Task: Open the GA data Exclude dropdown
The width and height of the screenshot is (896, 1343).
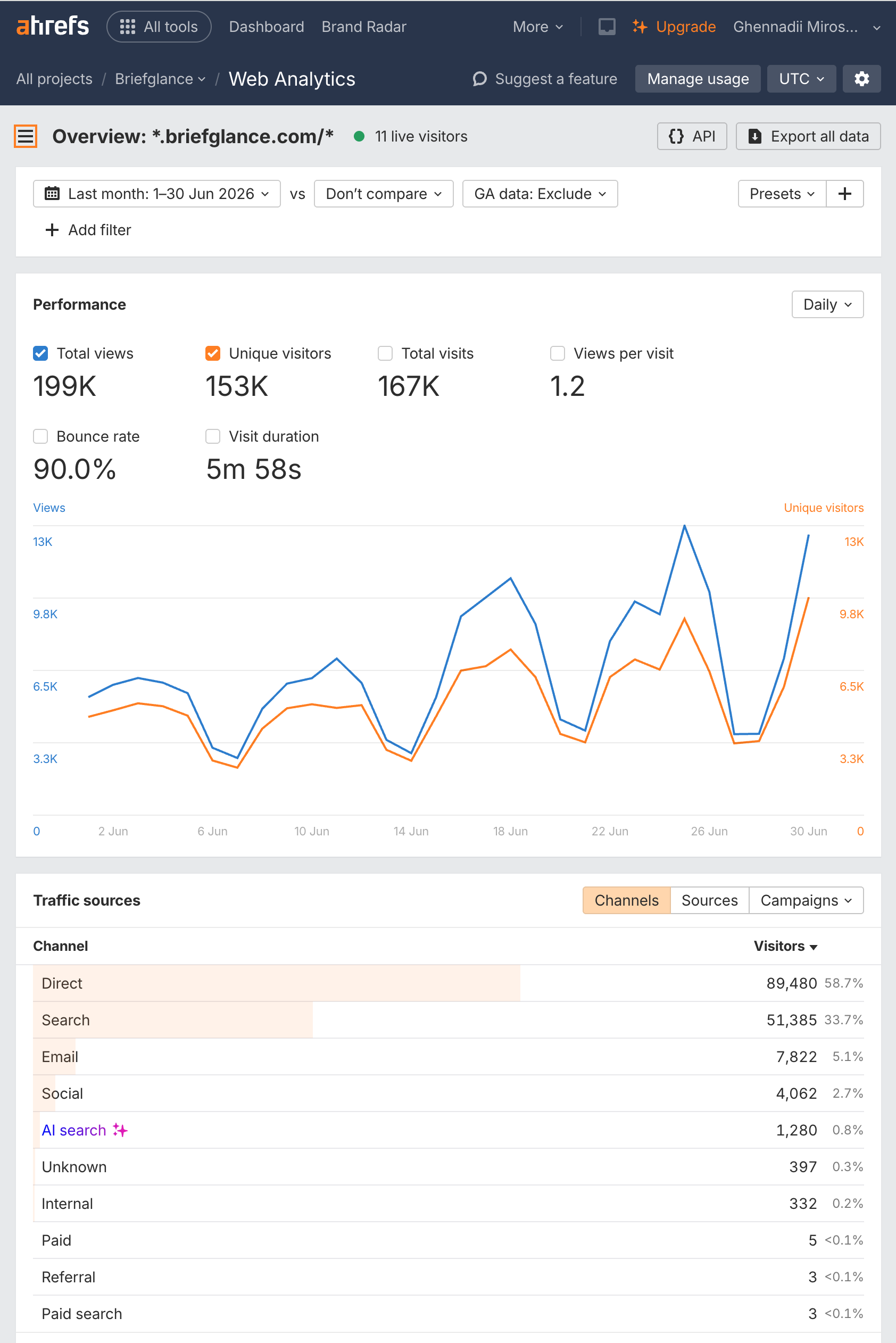Action: tap(540, 194)
